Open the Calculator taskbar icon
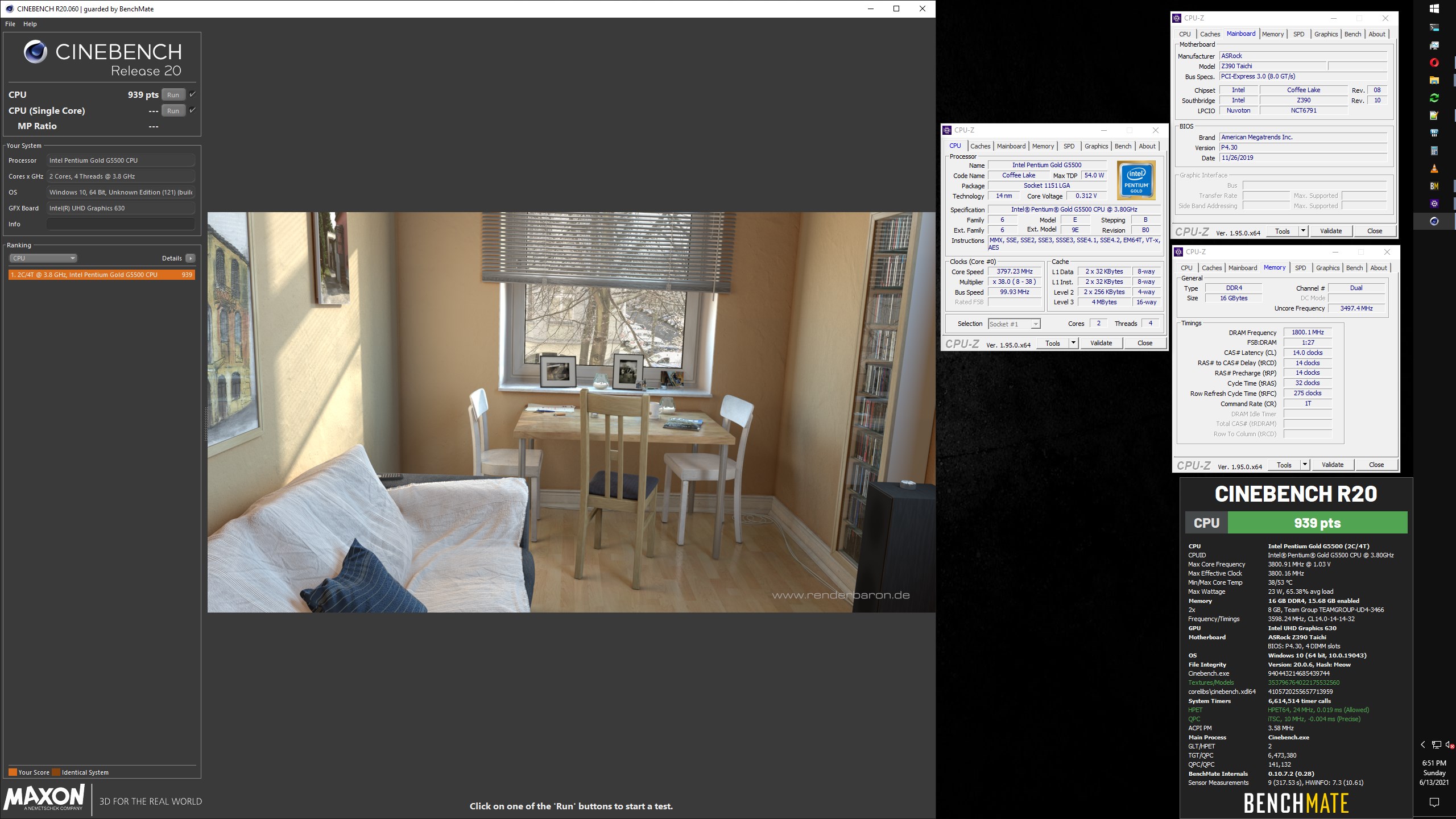The image size is (1456, 819). [1434, 151]
